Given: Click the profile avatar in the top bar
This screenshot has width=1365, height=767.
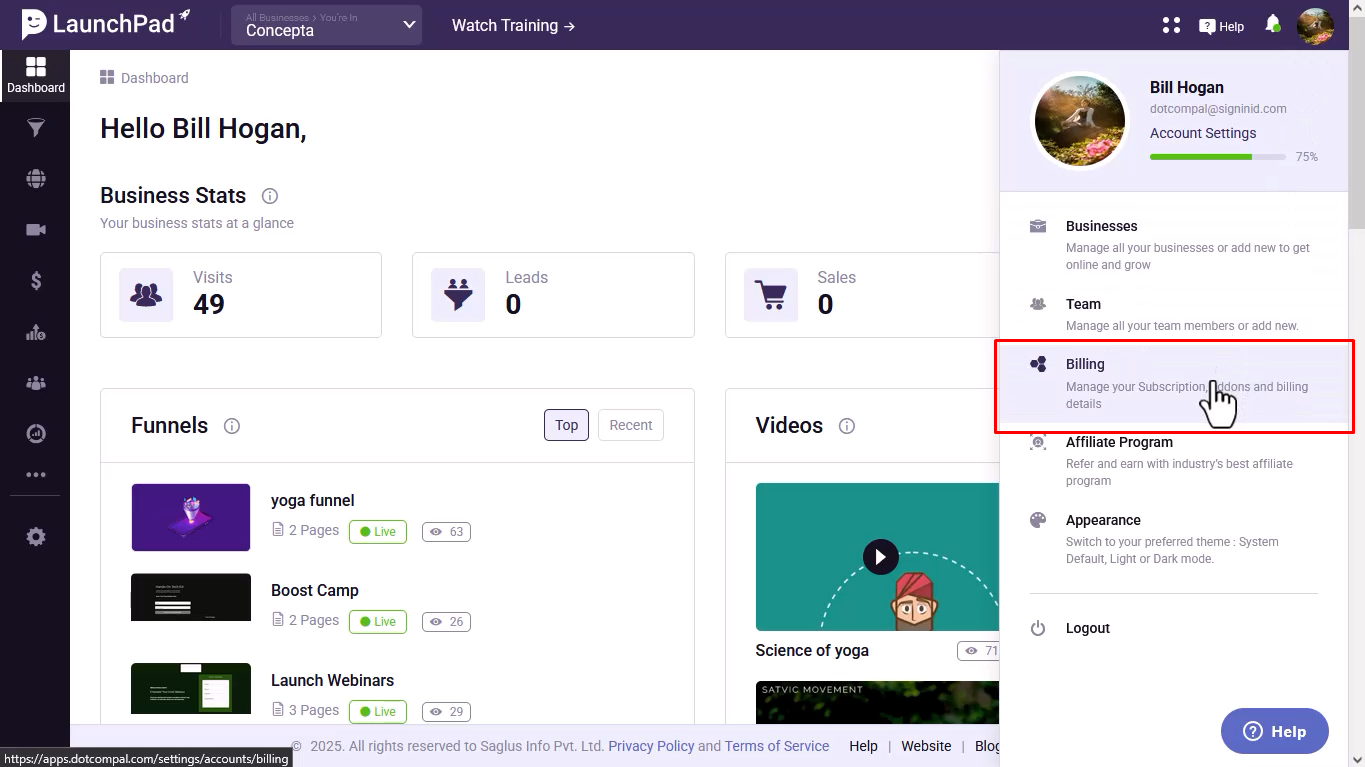Looking at the screenshot, I should tap(1315, 25).
